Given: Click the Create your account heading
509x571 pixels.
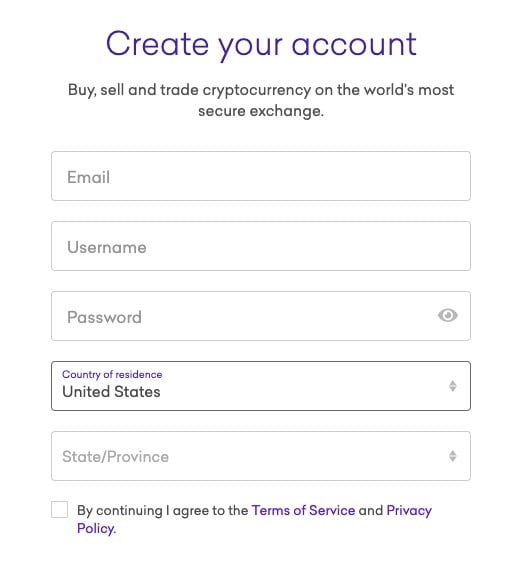Looking at the screenshot, I should (261, 44).
